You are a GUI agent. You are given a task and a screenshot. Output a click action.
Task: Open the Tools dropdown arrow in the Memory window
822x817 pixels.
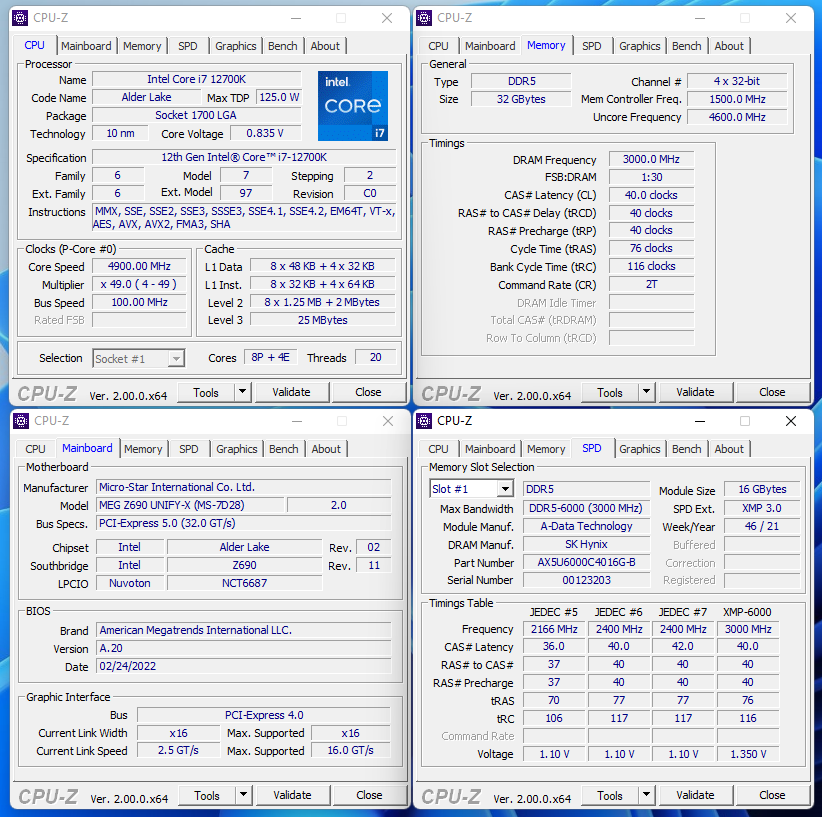pyautogui.click(x=646, y=392)
